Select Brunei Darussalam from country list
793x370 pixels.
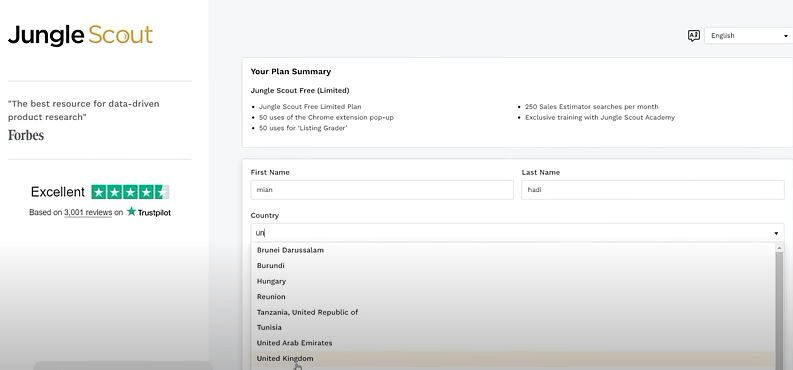[513, 250]
